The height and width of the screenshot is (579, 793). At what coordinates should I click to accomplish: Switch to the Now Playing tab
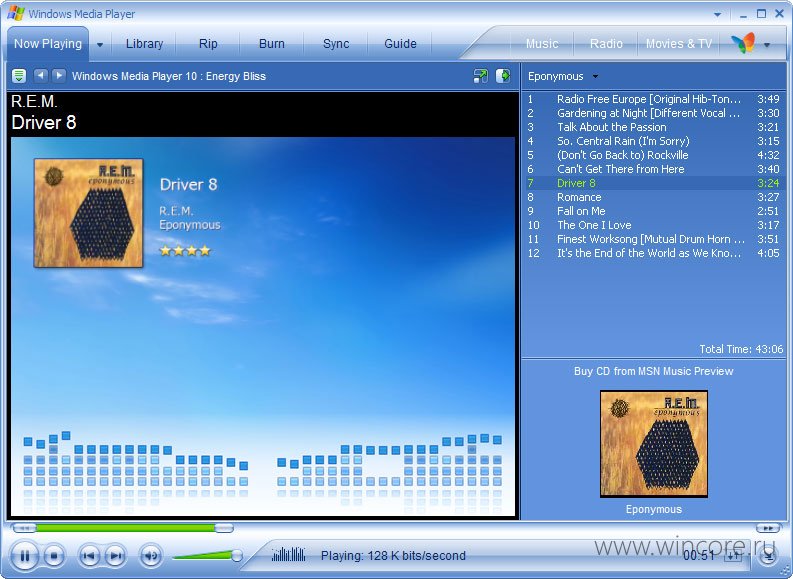(x=48, y=44)
